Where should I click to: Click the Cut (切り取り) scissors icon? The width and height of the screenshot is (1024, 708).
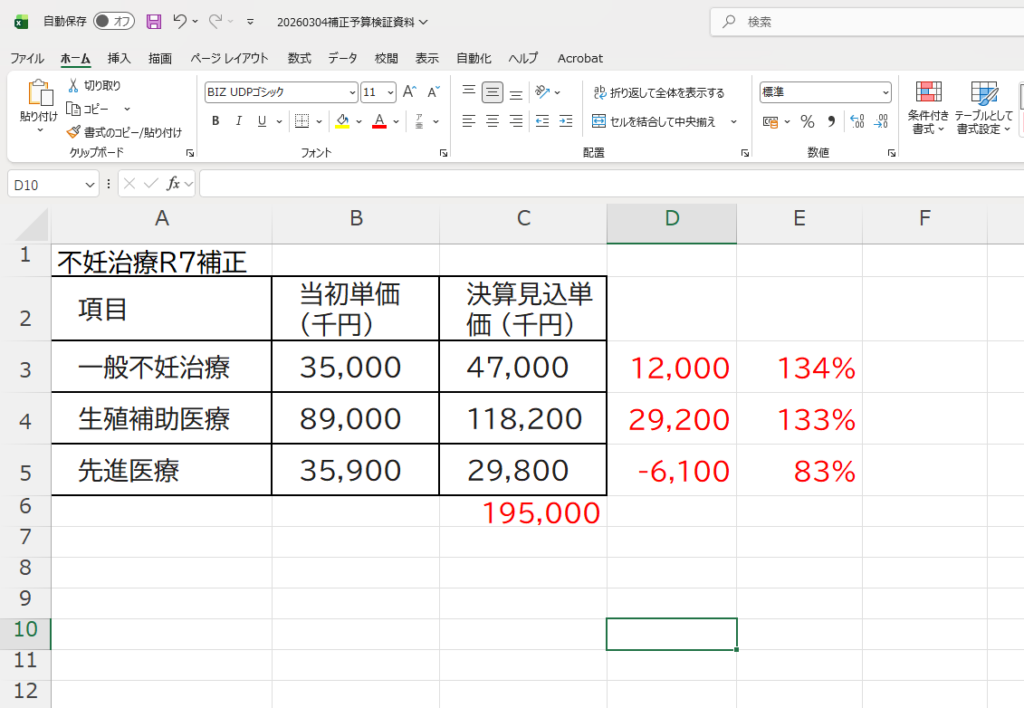(x=73, y=86)
